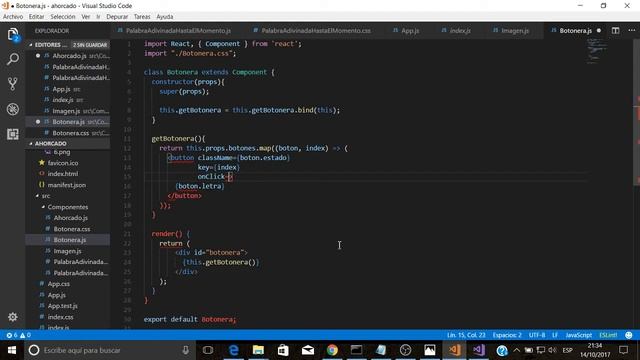Click ESLint status bar item
The width and height of the screenshot is (640, 360).
click(608, 335)
